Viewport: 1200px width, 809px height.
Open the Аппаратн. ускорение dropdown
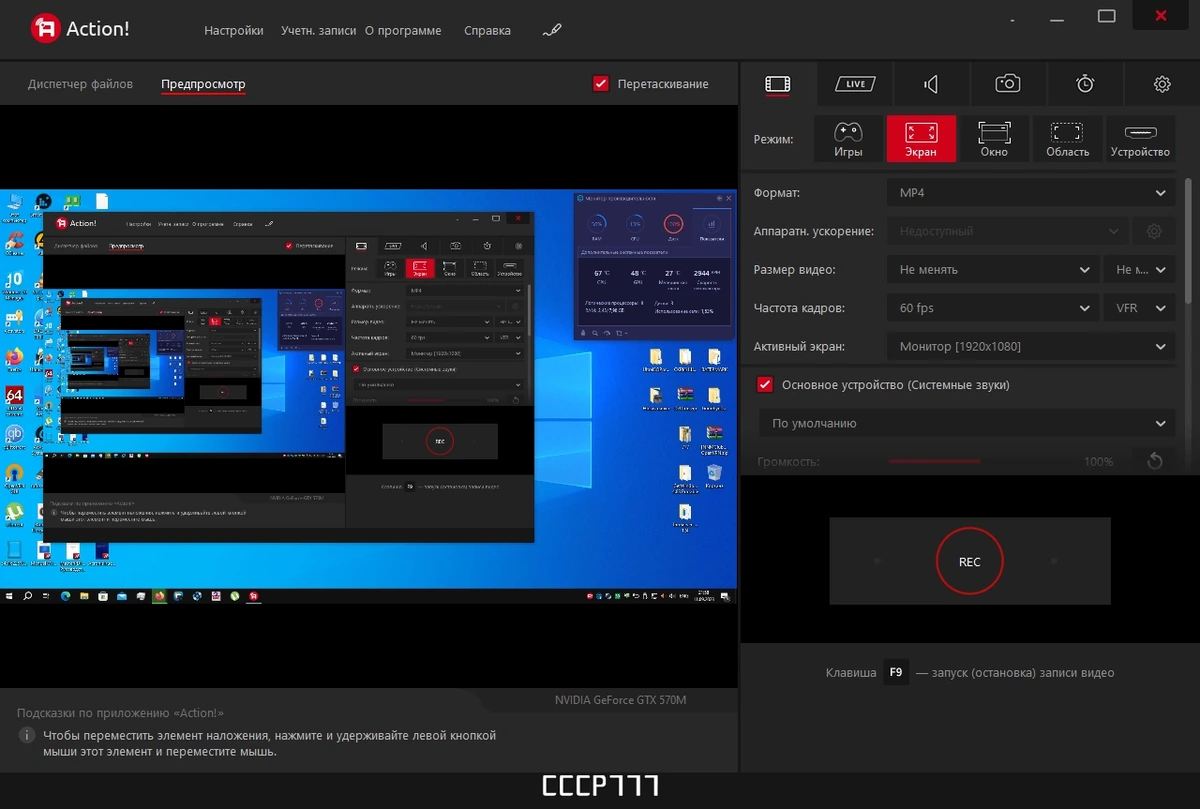(x=1007, y=231)
